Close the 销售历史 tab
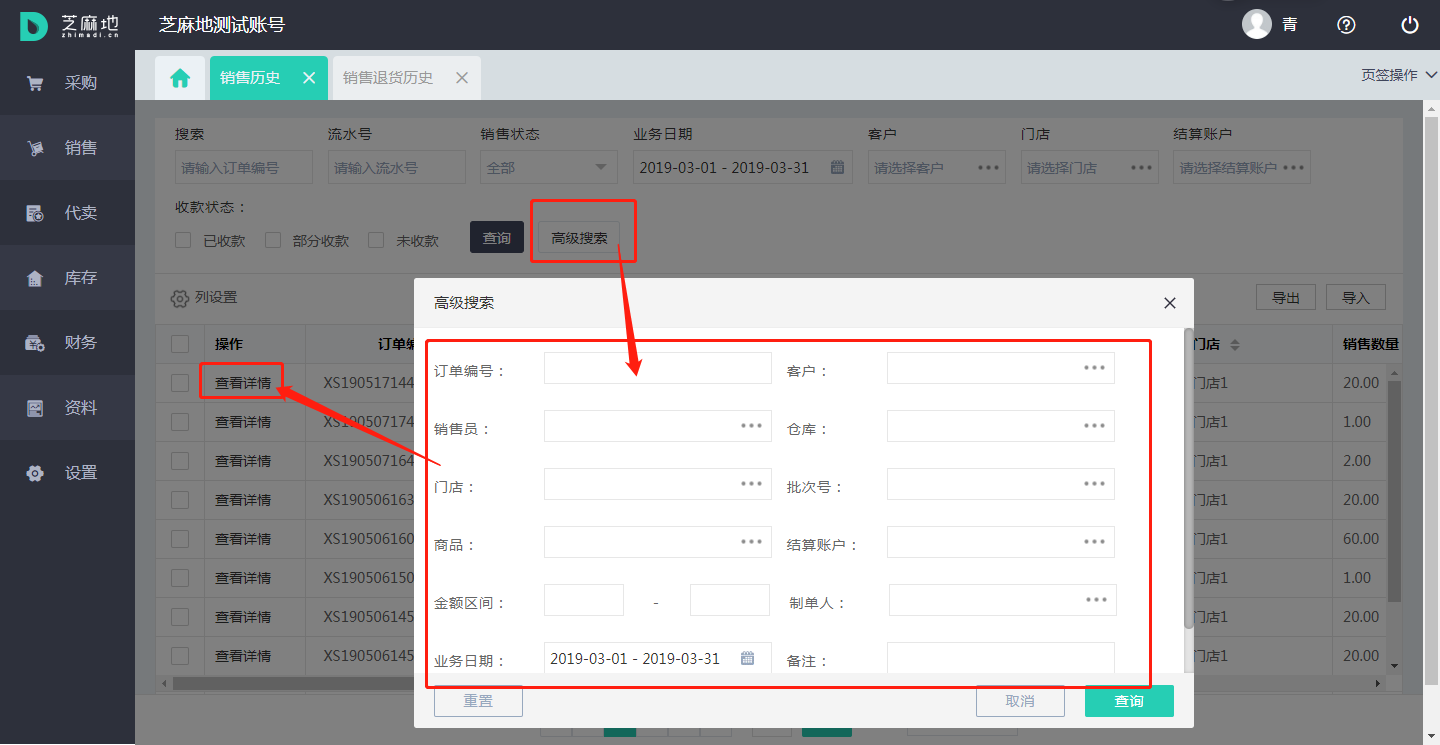The image size is (1440, 745). 309,78
